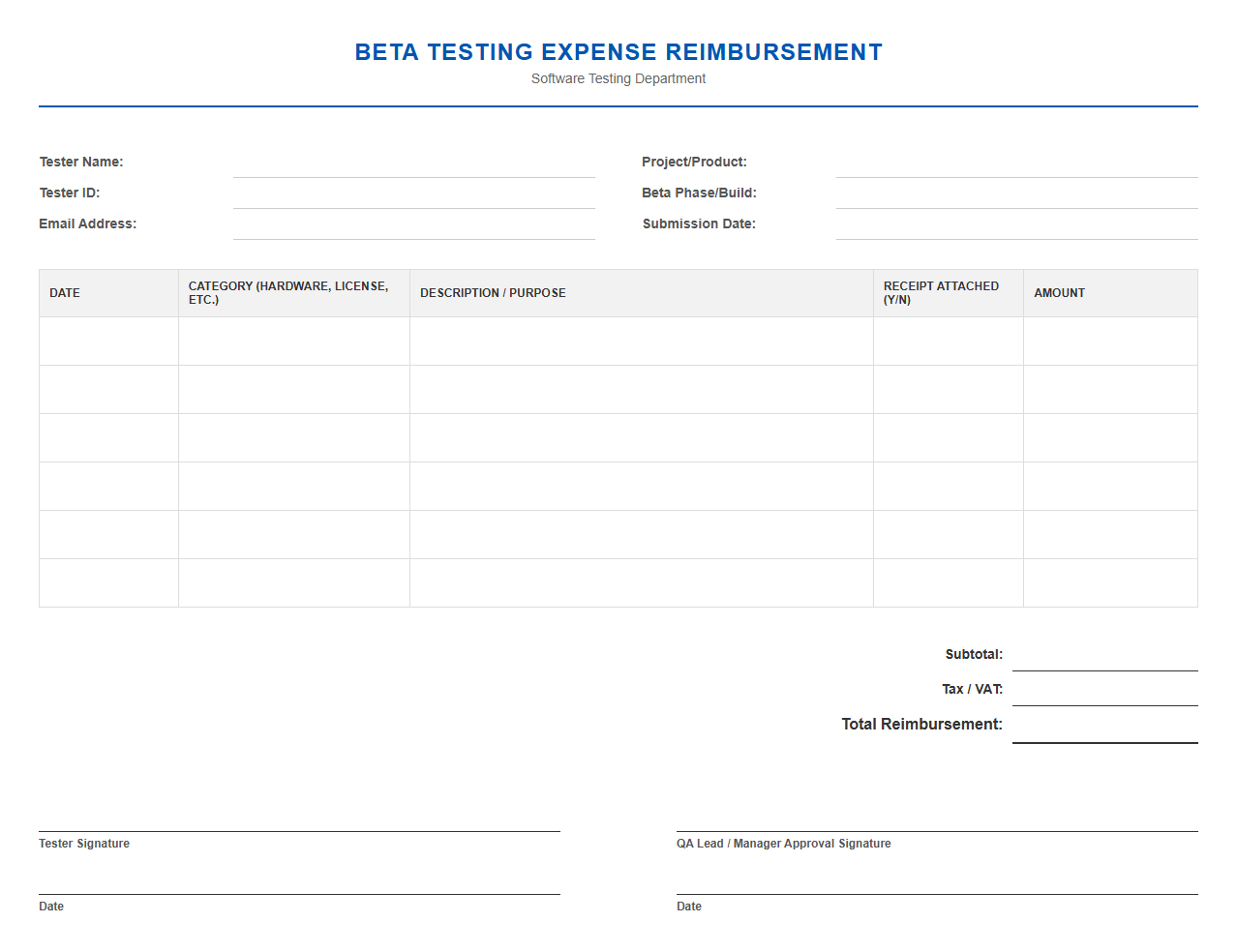
Task: Click the first row DATE cell
Action: tap(108, 342)
